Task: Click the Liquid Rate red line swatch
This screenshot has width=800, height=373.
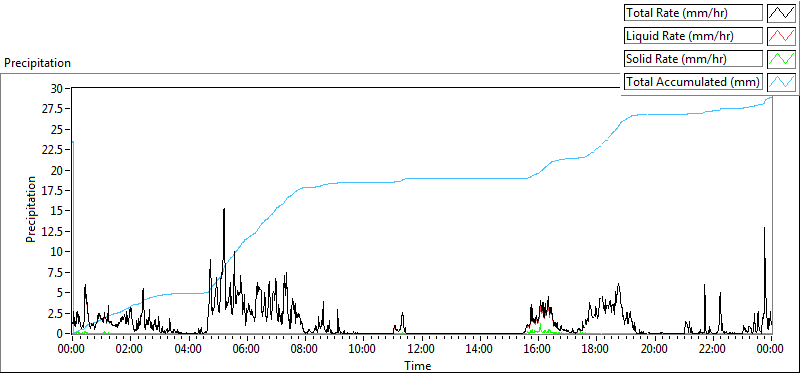Action: pos(781,36)
